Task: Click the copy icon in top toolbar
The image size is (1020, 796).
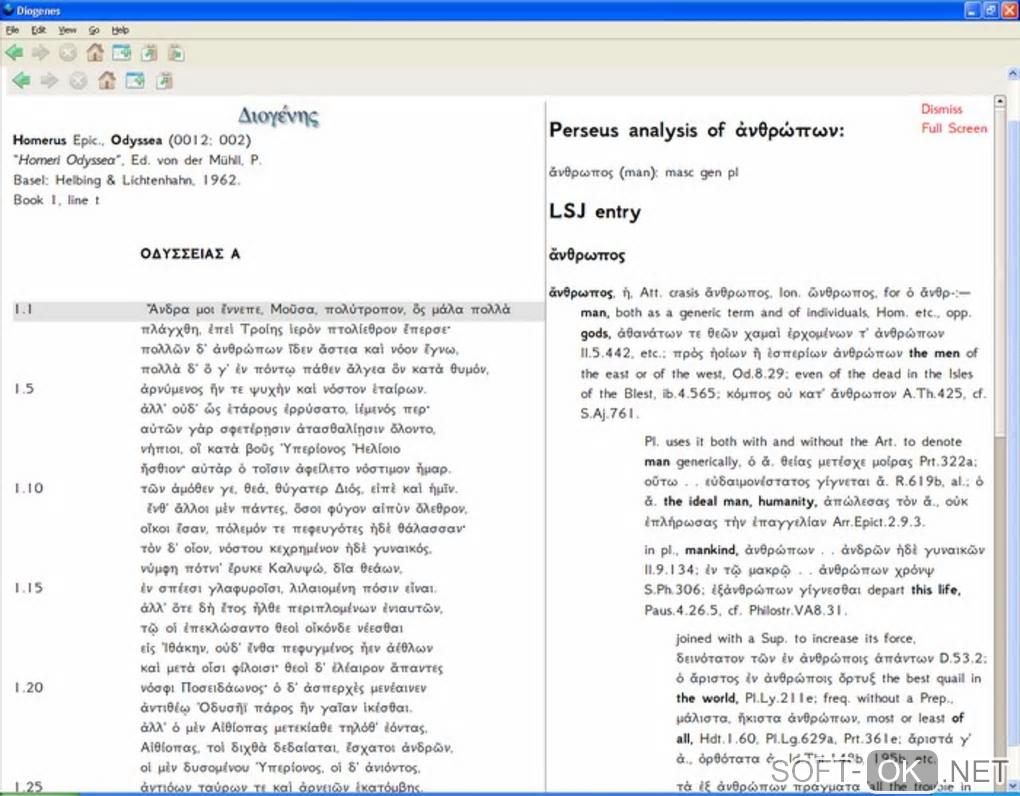Action: (149, 53)
